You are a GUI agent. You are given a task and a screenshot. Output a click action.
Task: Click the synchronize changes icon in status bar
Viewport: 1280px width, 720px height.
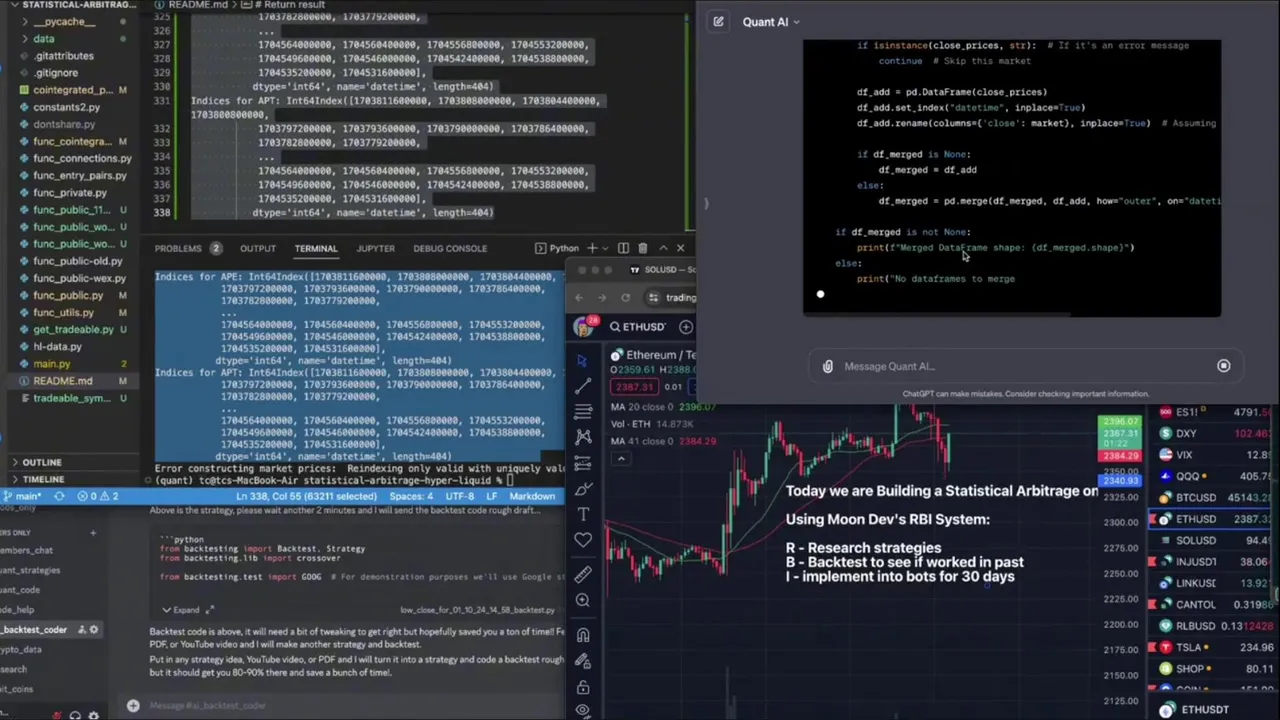pos(59,496)
